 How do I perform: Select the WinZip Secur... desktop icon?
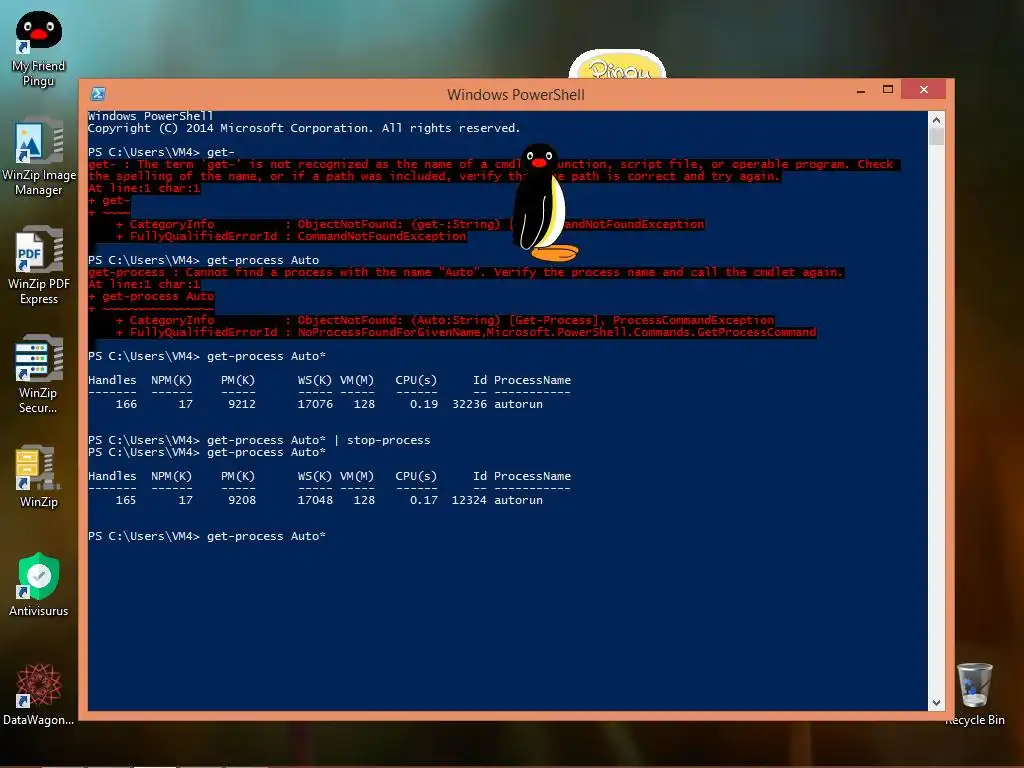[x=39, y=374]
